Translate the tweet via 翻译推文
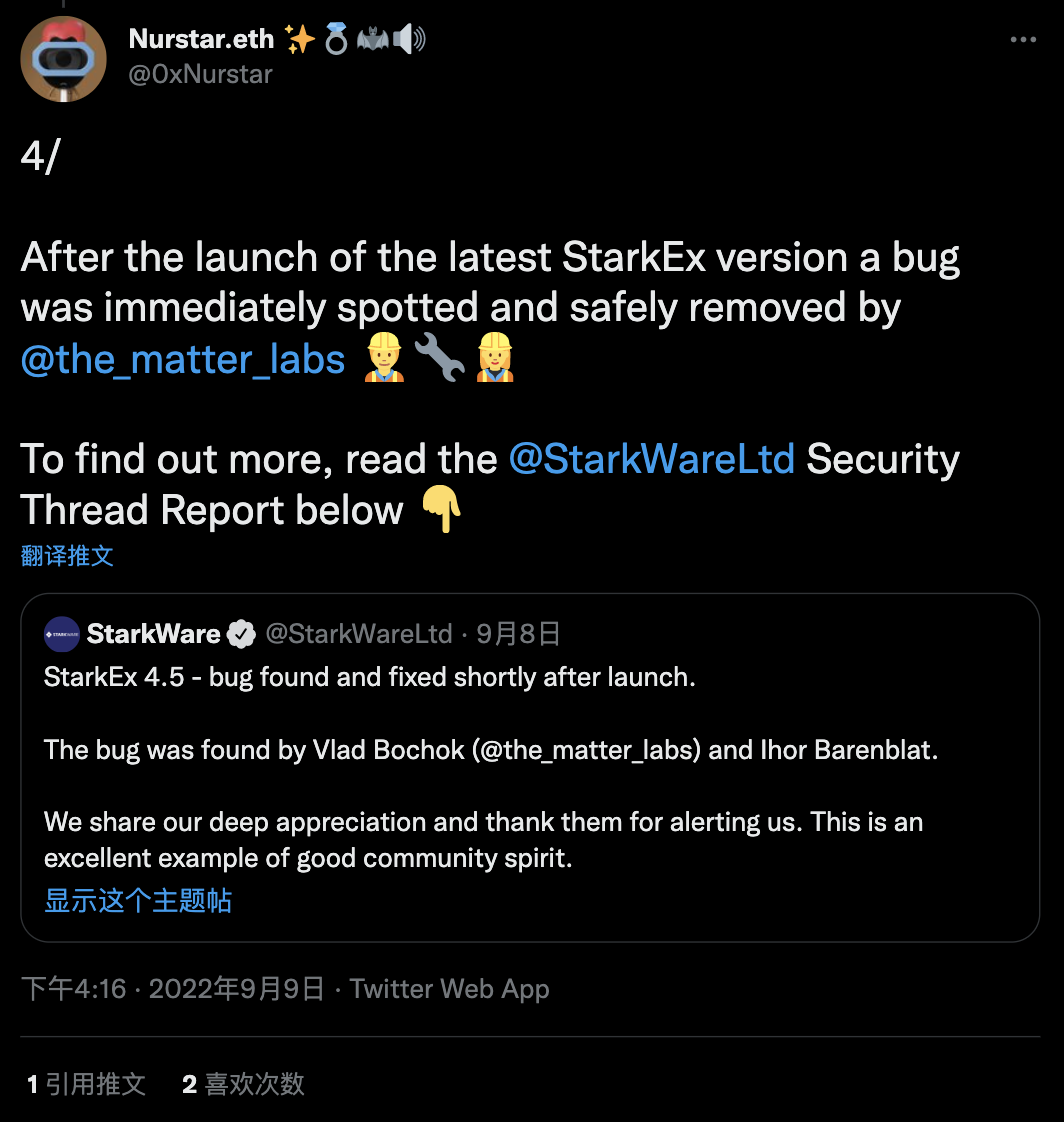1064x1122 pixels. tap(67, 556)
